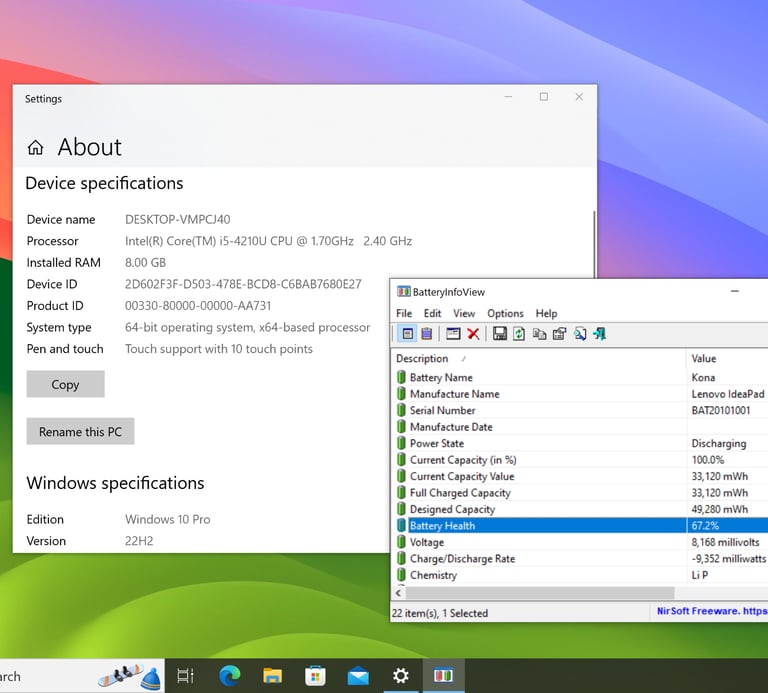Screen dimensions: 768x693
Task: Click the 49,280 mWh designed capacity value
Action: (x=720, y=509)
